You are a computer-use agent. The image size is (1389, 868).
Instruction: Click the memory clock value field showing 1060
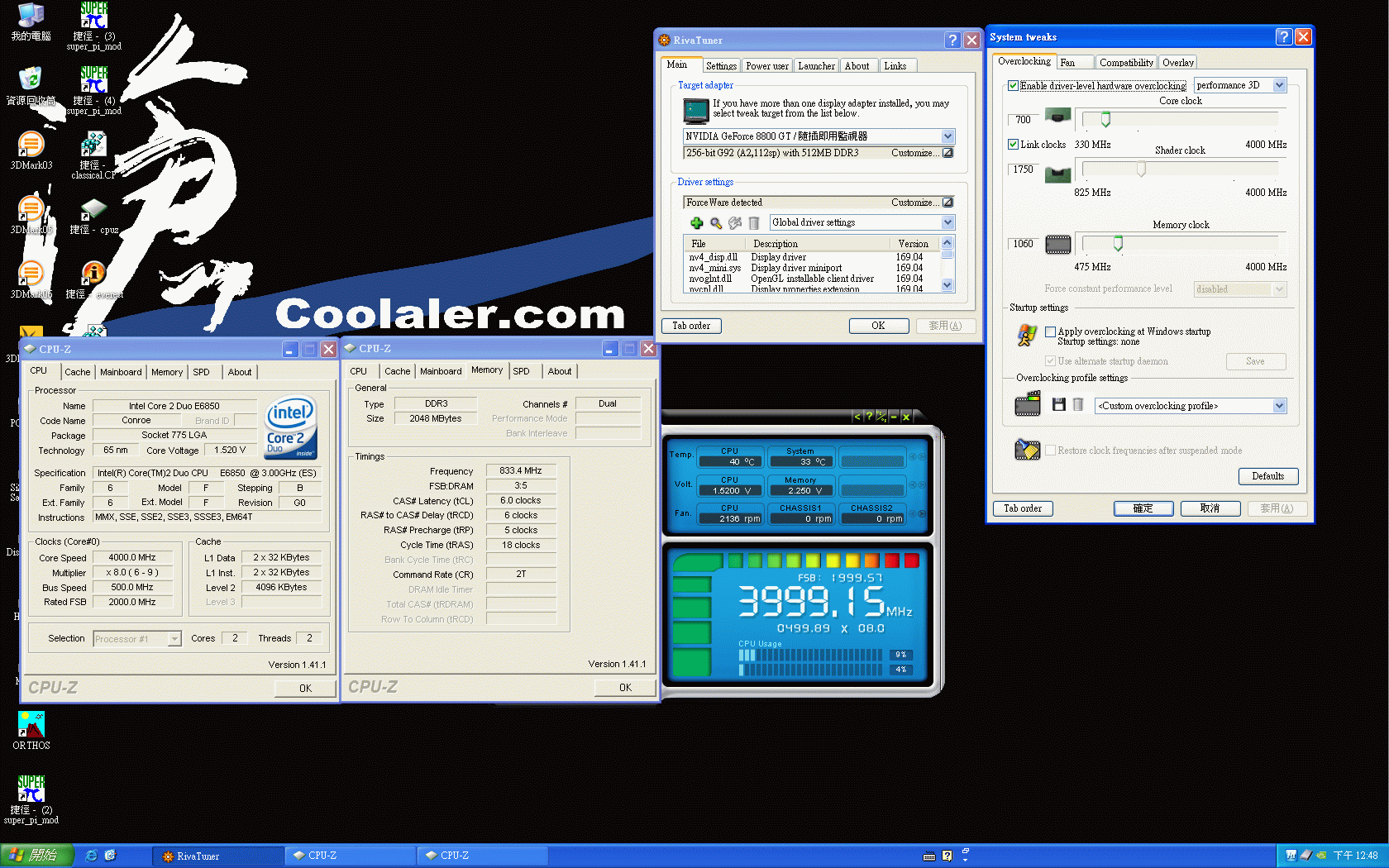1023,244
